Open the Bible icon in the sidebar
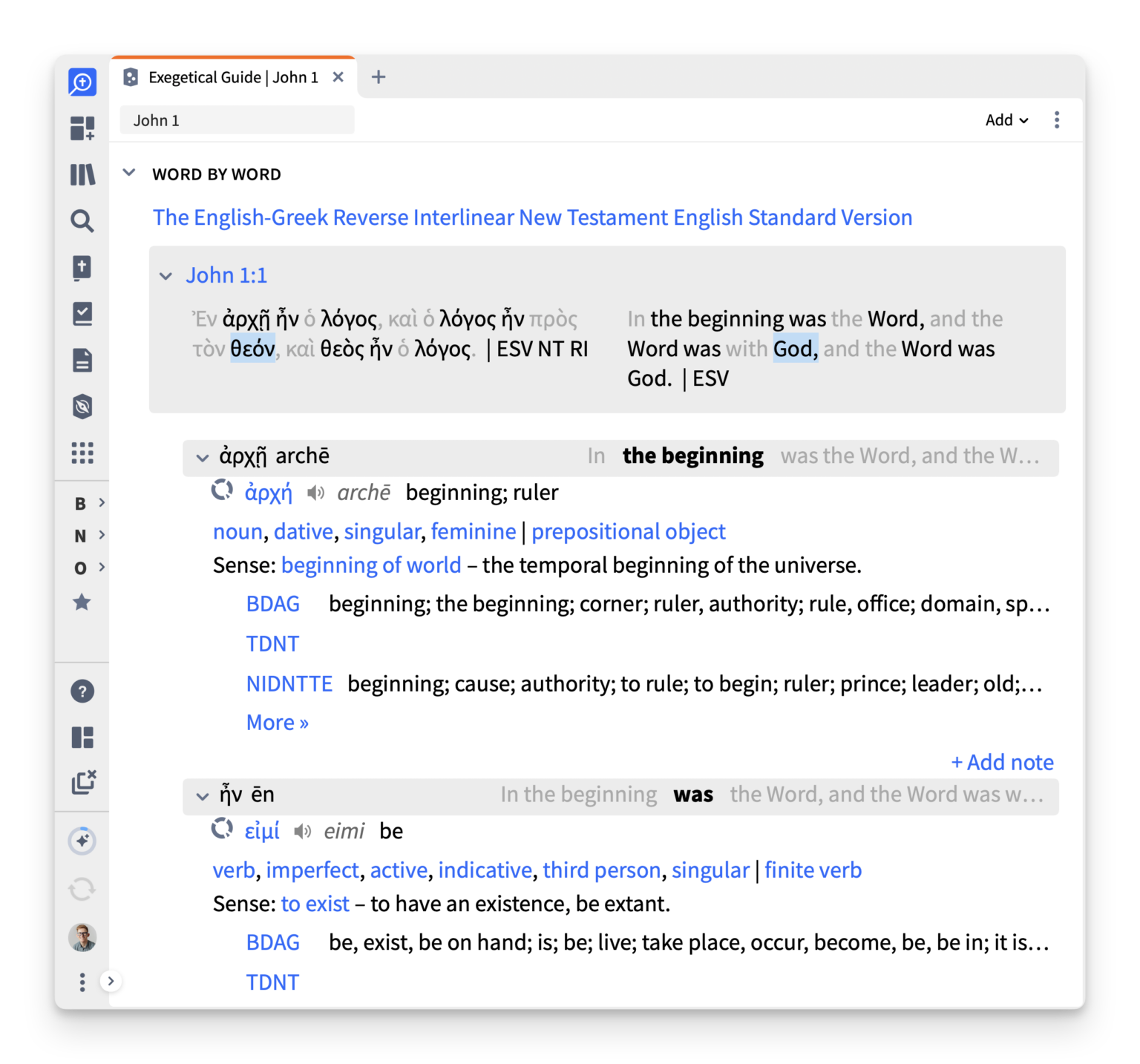The height and width of the screenshot is (1064, 1140). point(82,267)
